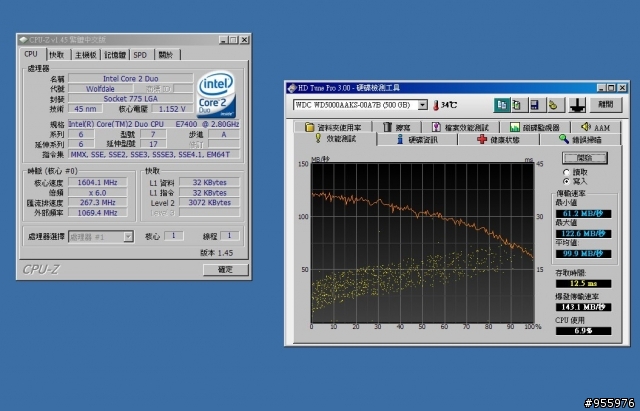Screen dimensions: 640x411
Task: Click the benchmark graph area in HD Tune
Action: pyautogui.click(x=422, y=242)
